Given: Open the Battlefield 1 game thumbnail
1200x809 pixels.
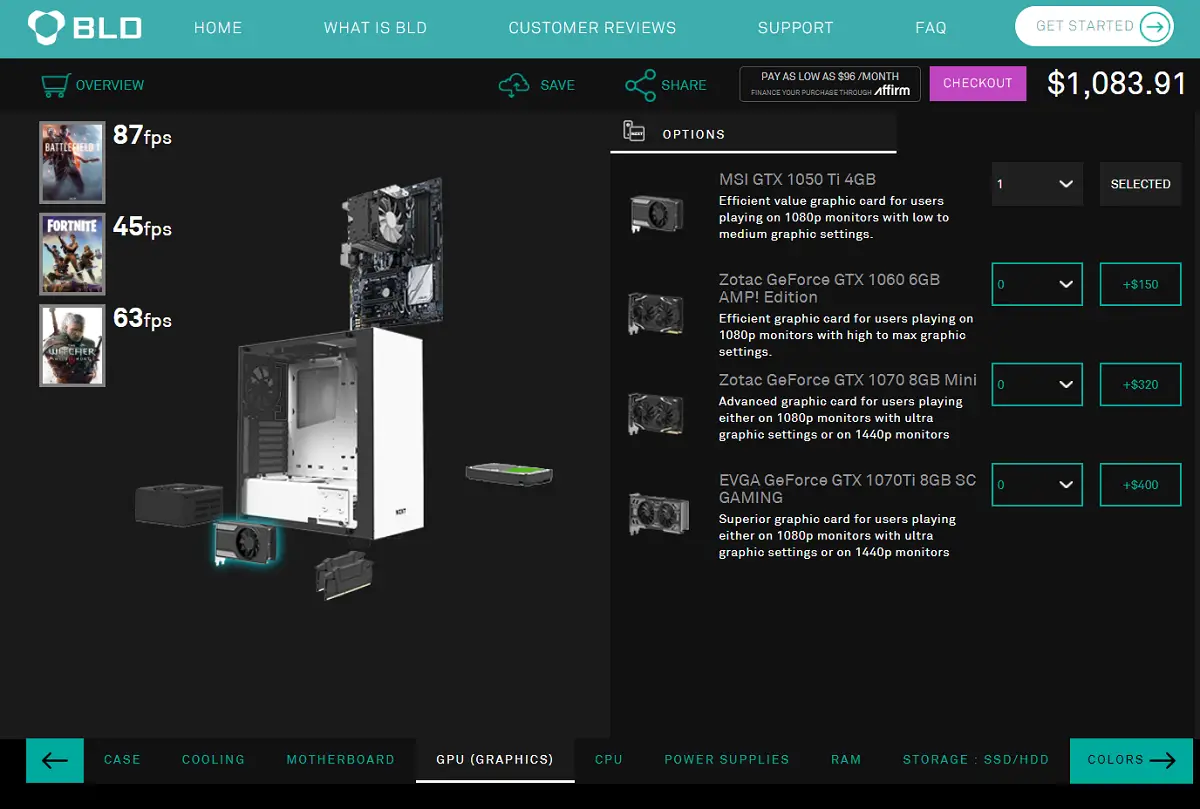Looking at the screenshot, I should (x=72, y=163).
